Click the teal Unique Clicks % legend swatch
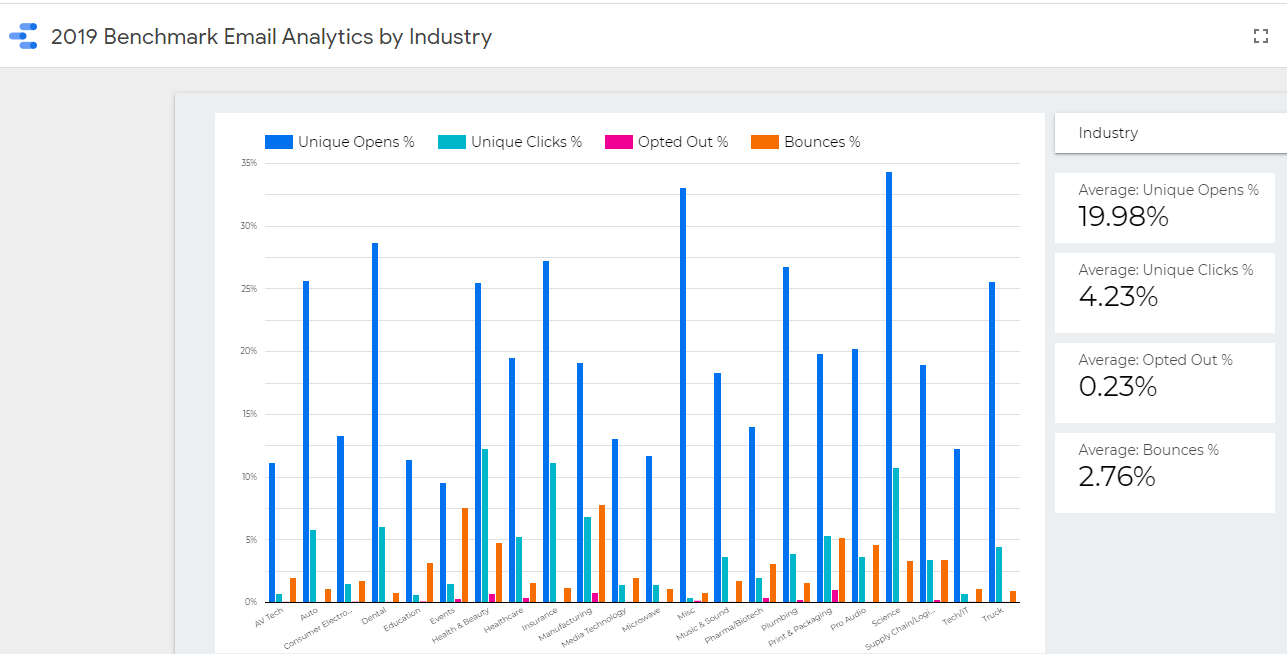The height and width of the screenshot is (654, 1287). tap(452, 142)
